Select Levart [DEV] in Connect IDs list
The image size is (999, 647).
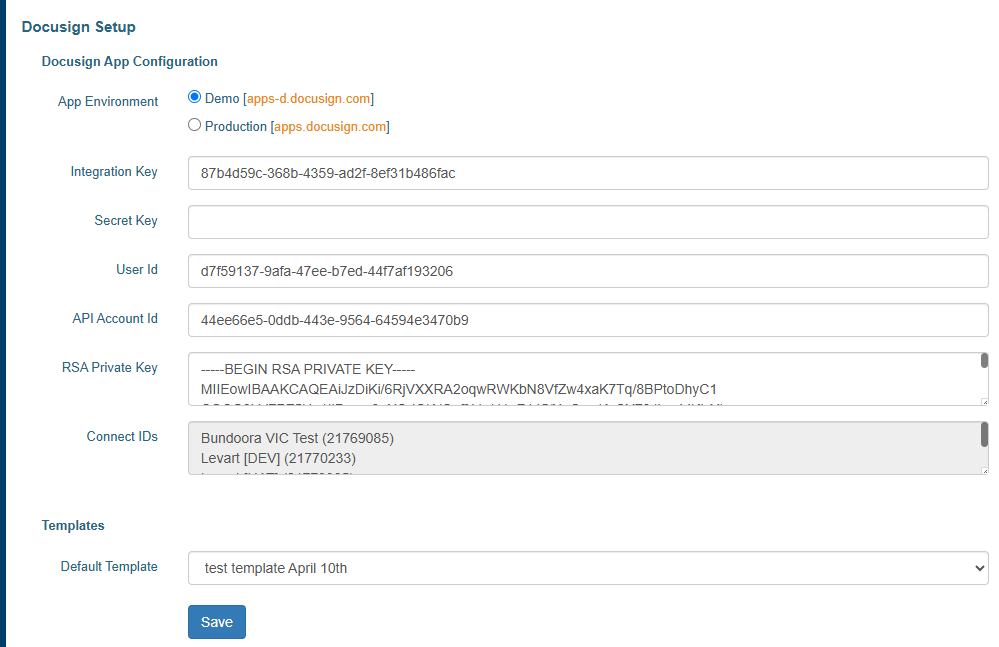[x=278, y=459]
